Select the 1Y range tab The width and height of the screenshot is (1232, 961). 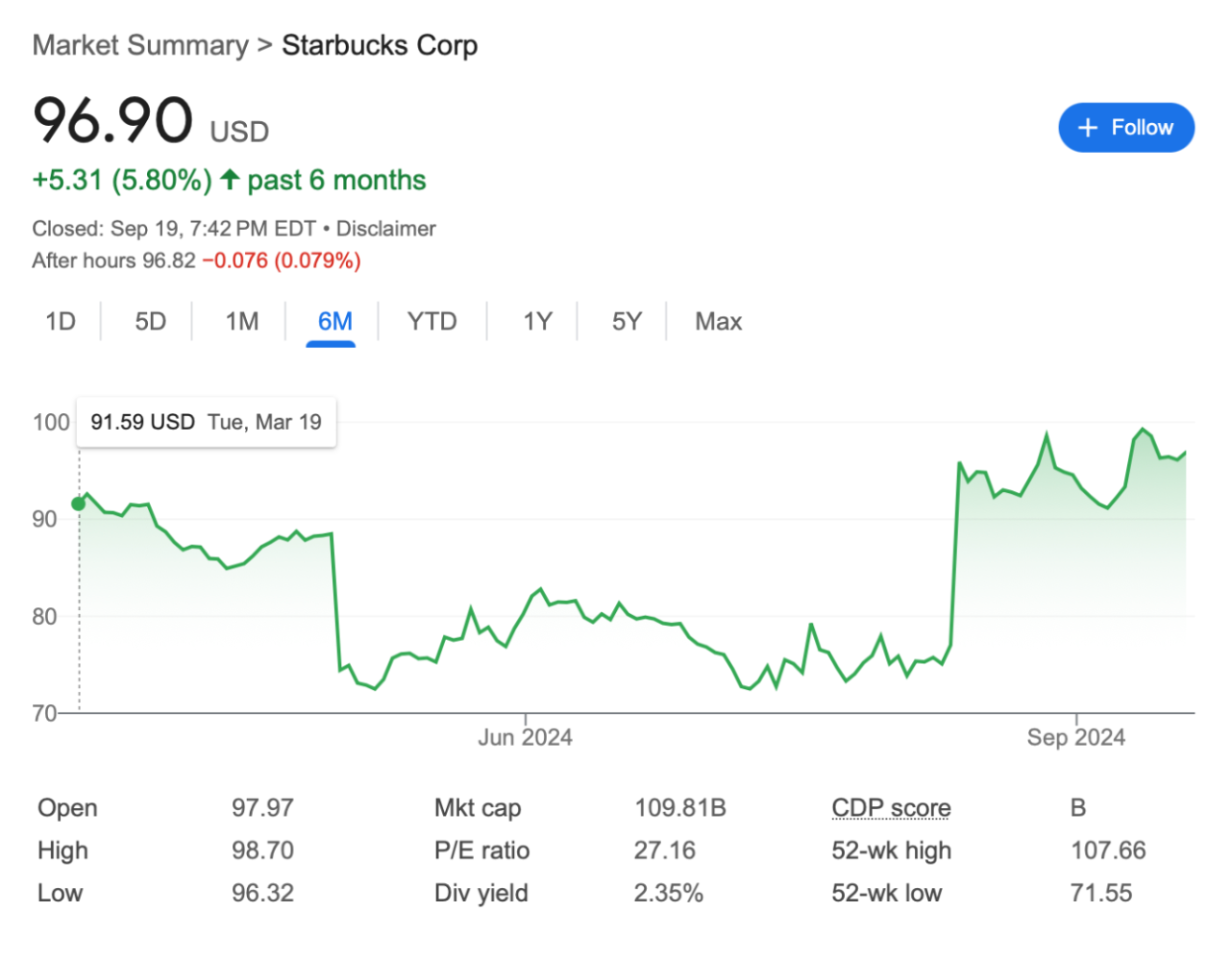538,321
